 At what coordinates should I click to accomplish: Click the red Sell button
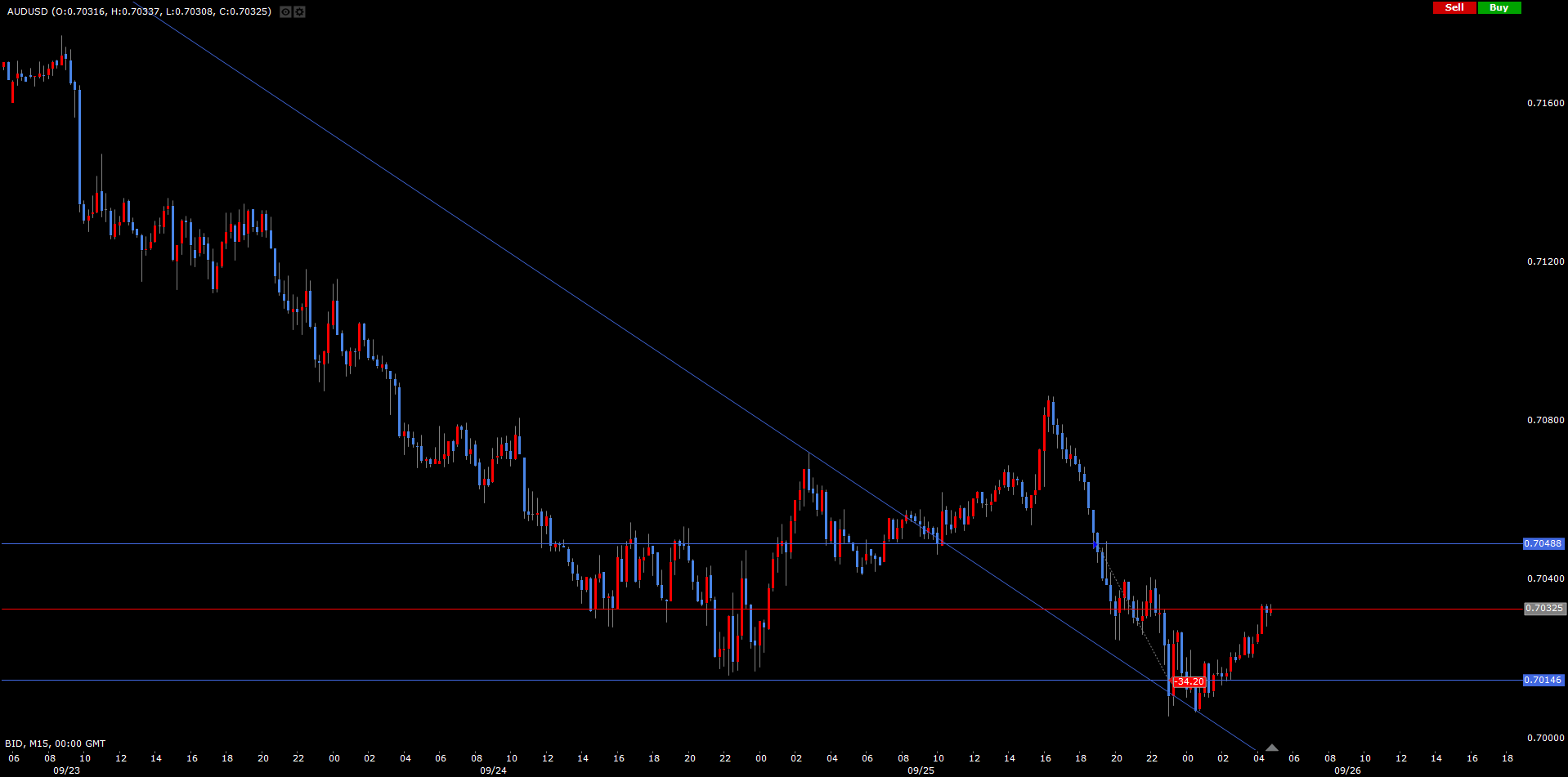pyautogui.click(x=1454, y=7)
